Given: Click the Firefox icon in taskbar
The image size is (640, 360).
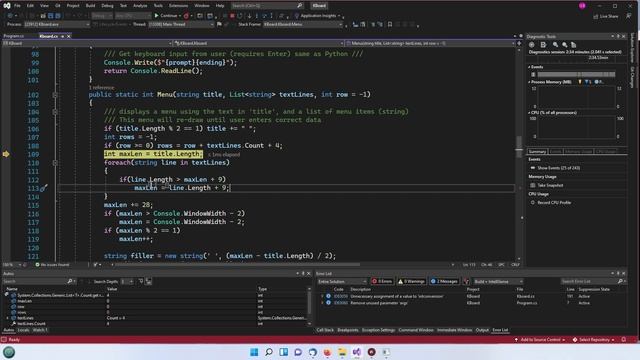Looking at the screenshot, I should 327,352.
